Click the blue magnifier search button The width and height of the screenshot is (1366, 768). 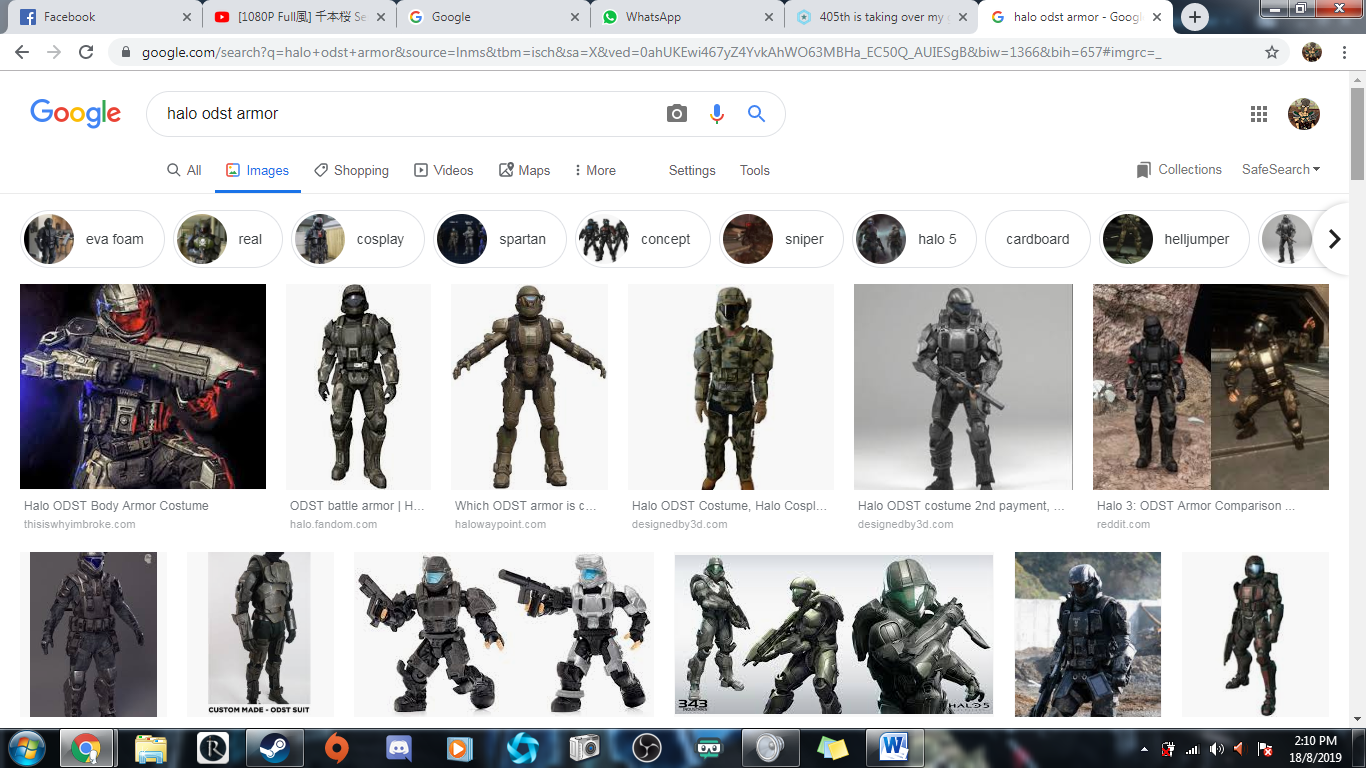click(756, 114)
